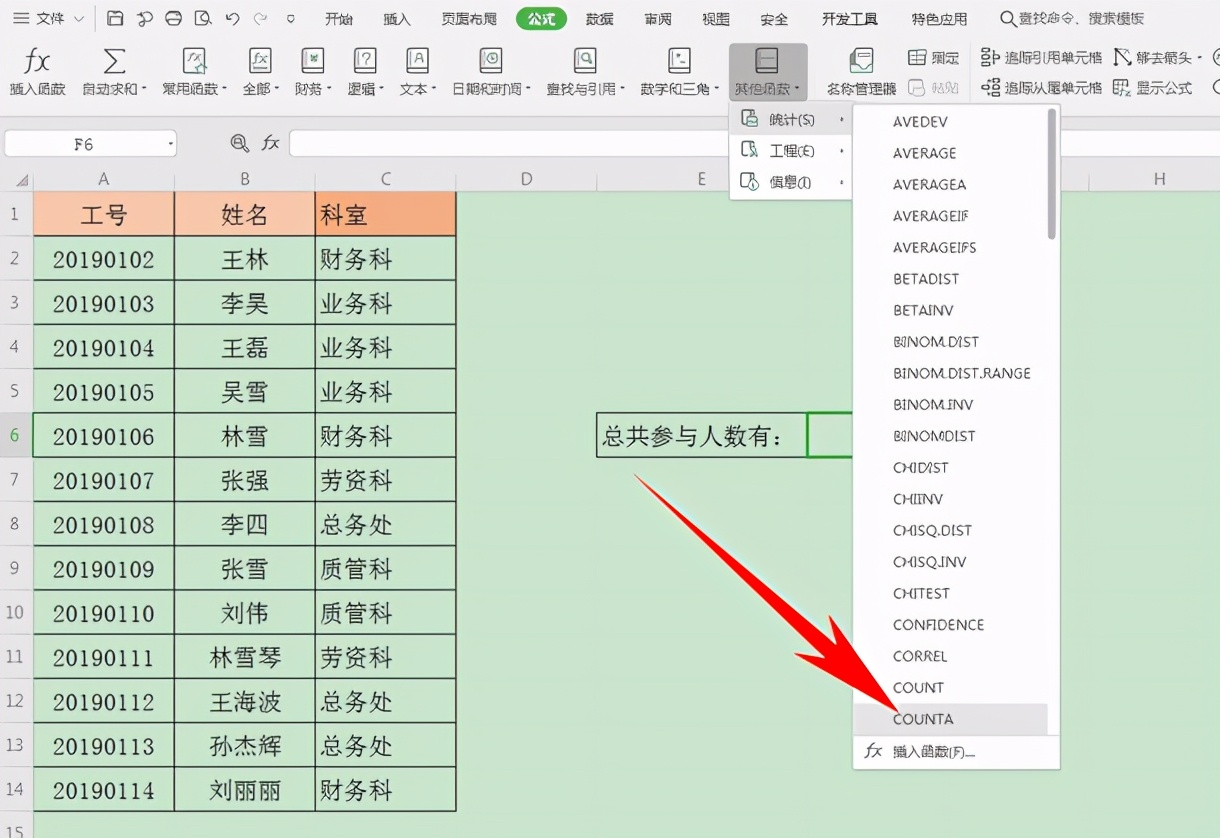Click the 科室 header cell
1220x838 pixels.
tap(385, 214)
